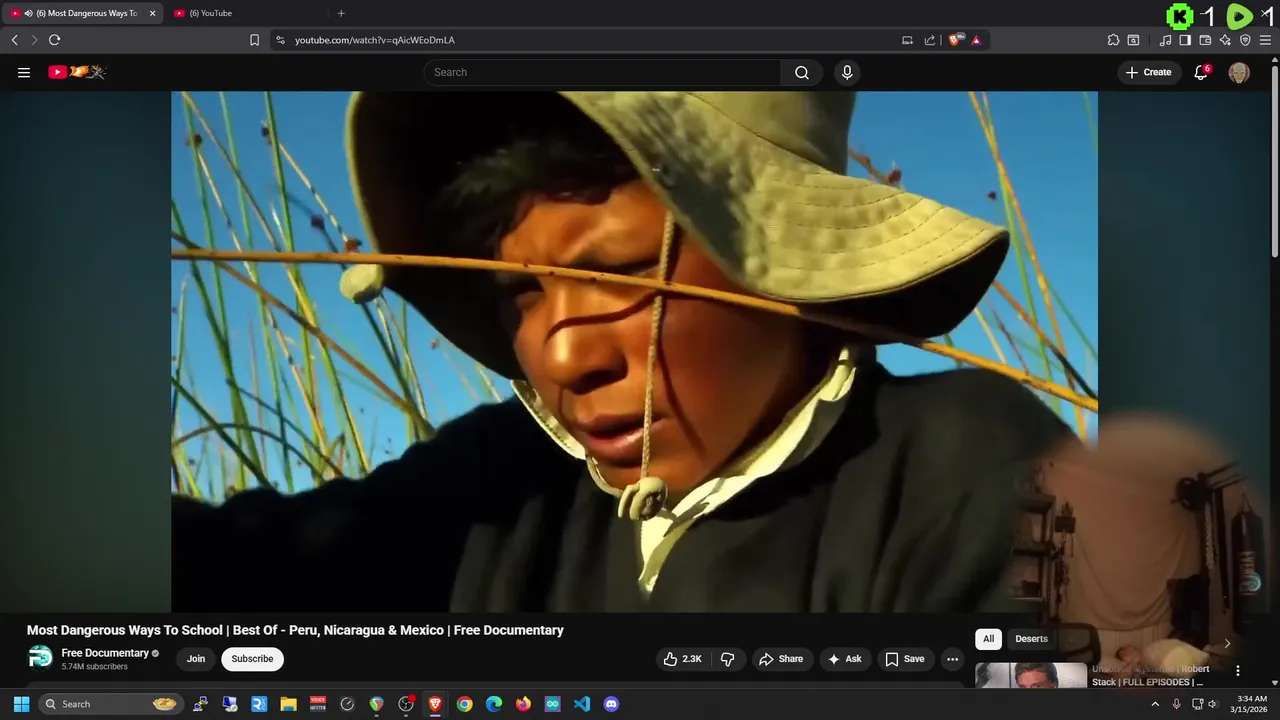
Task: Click the system tray volume icon
Action: (x=1212, y=704)
